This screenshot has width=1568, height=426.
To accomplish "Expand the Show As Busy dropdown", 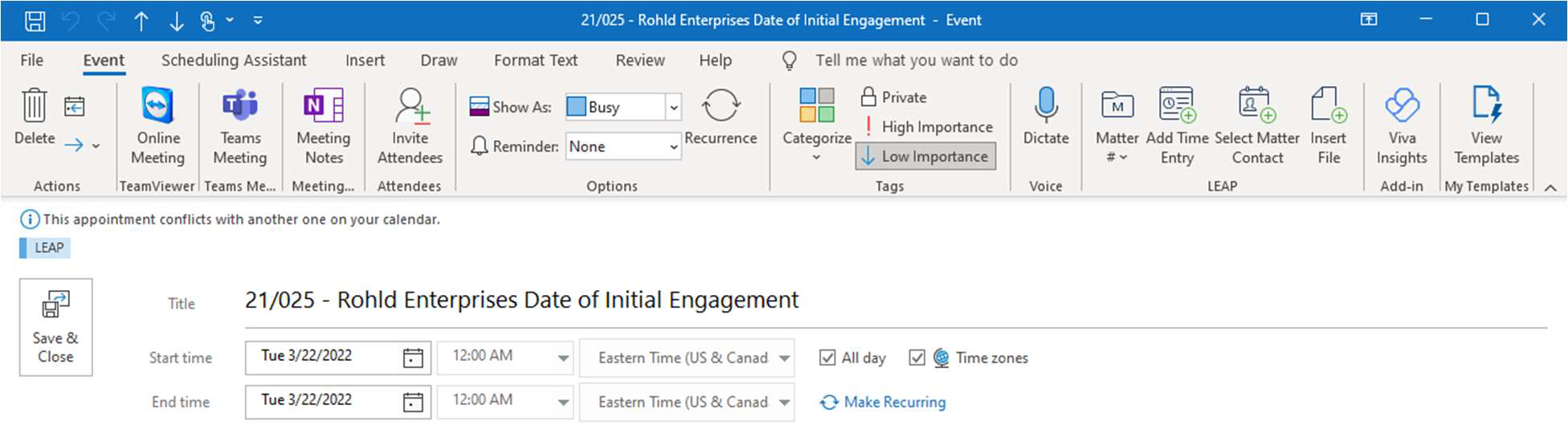I will coord(674,107).
